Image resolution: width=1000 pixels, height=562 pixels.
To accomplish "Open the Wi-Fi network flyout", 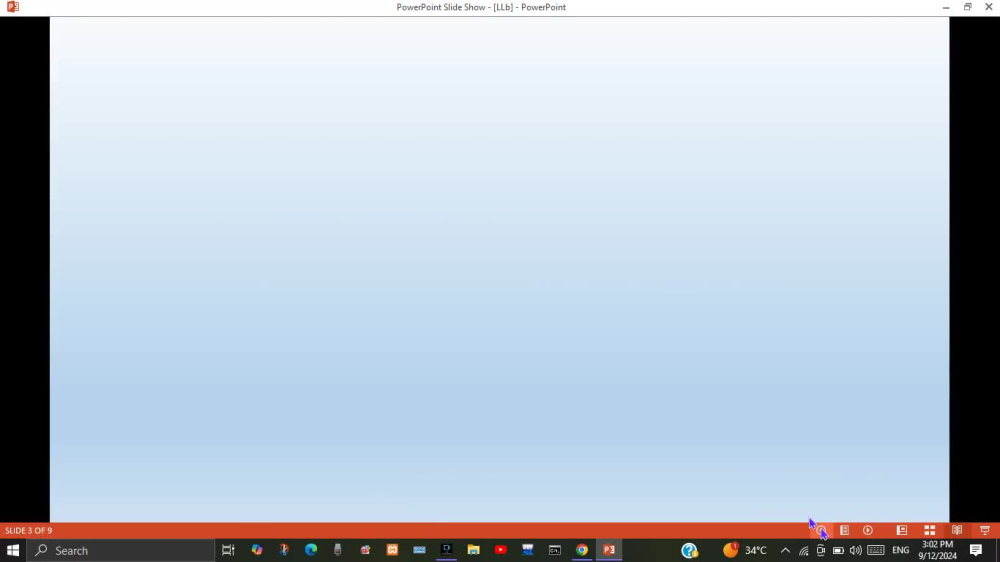I will click(x=804, y=550).
